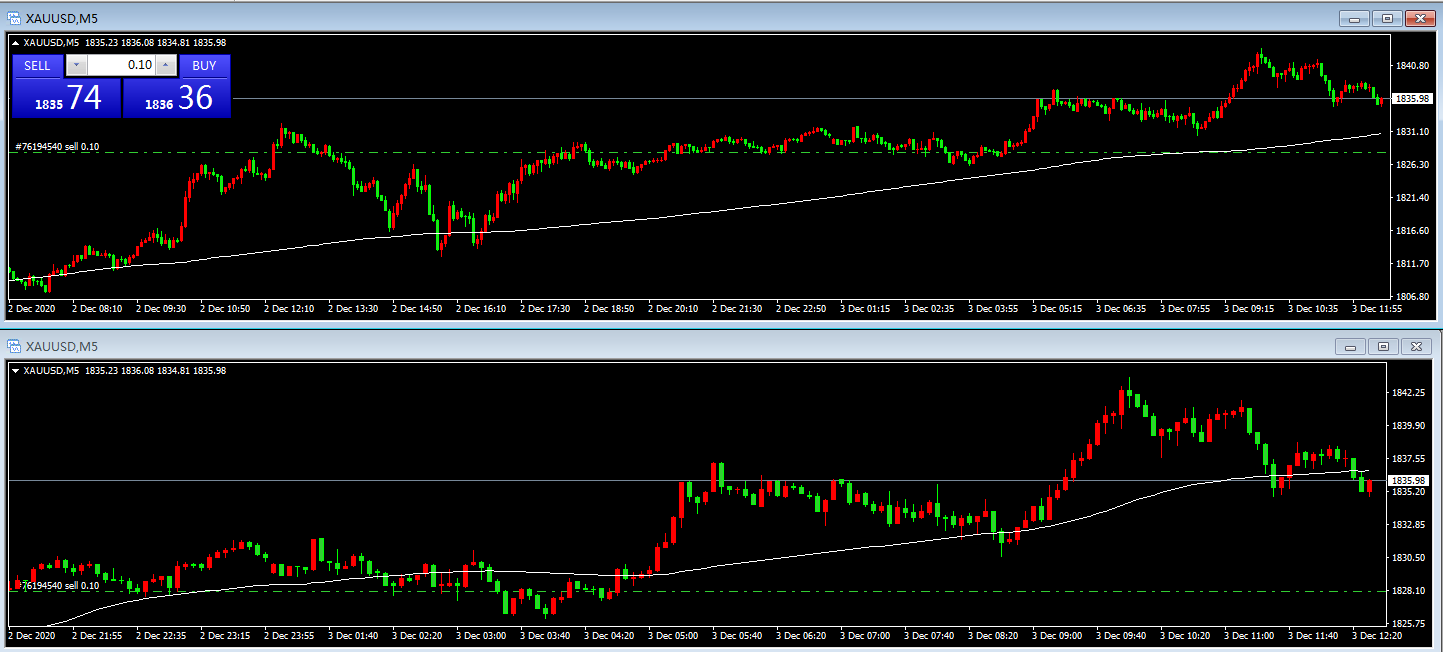1443x652 pixels.
Task: Click the upper window's chart title icon
Action: coord(13,18)
